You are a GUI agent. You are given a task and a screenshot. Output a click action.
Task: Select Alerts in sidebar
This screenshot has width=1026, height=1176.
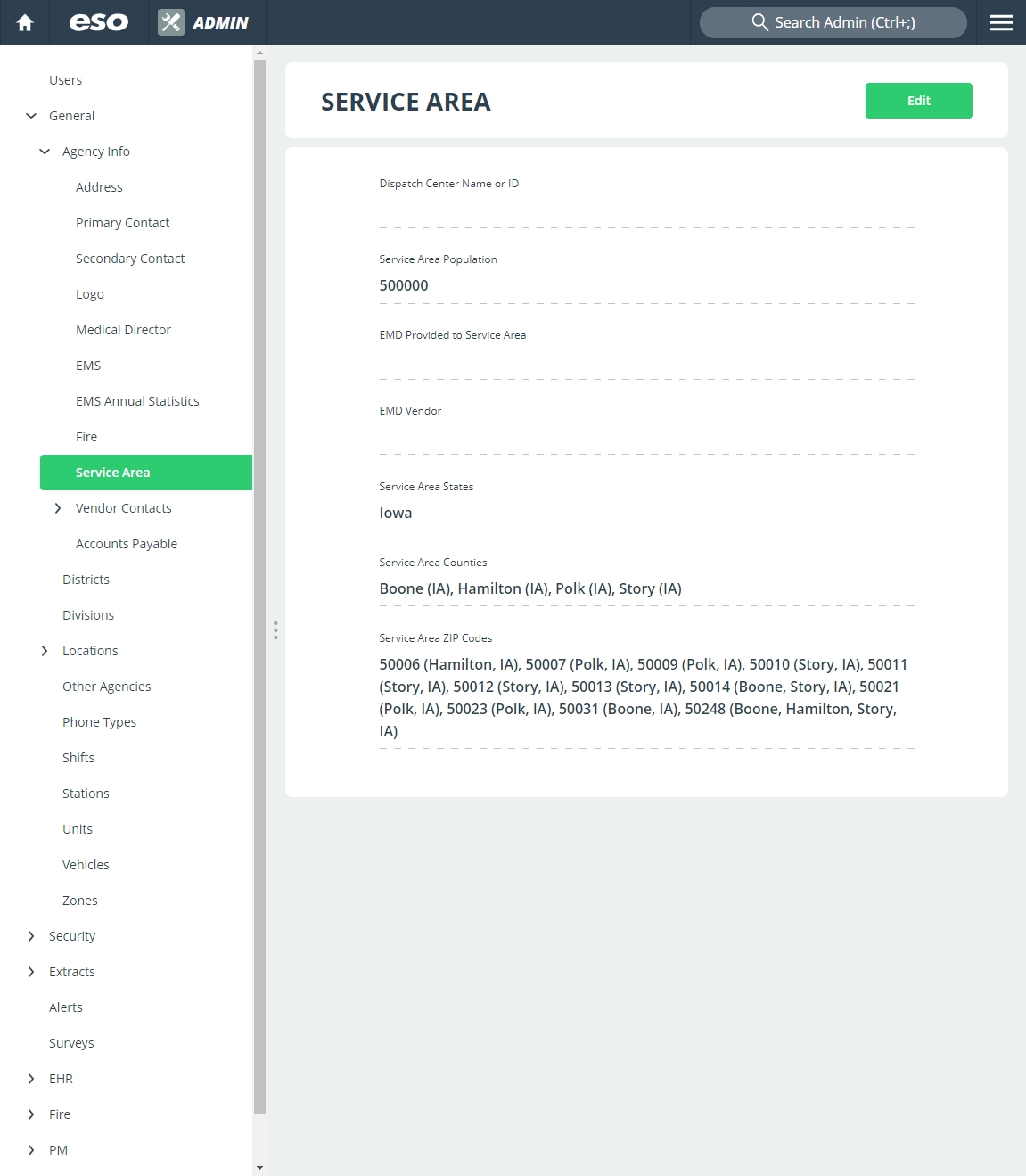point(65,1007)
